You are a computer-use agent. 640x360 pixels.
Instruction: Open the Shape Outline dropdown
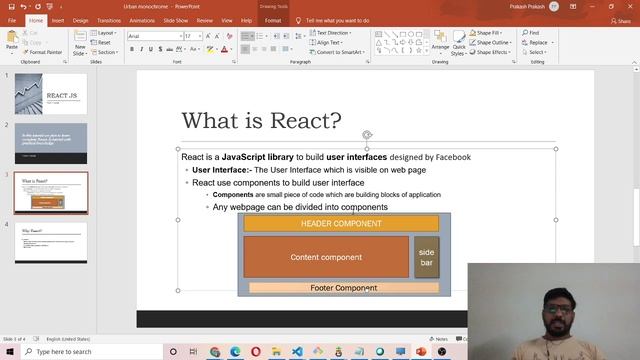(490, 42)
